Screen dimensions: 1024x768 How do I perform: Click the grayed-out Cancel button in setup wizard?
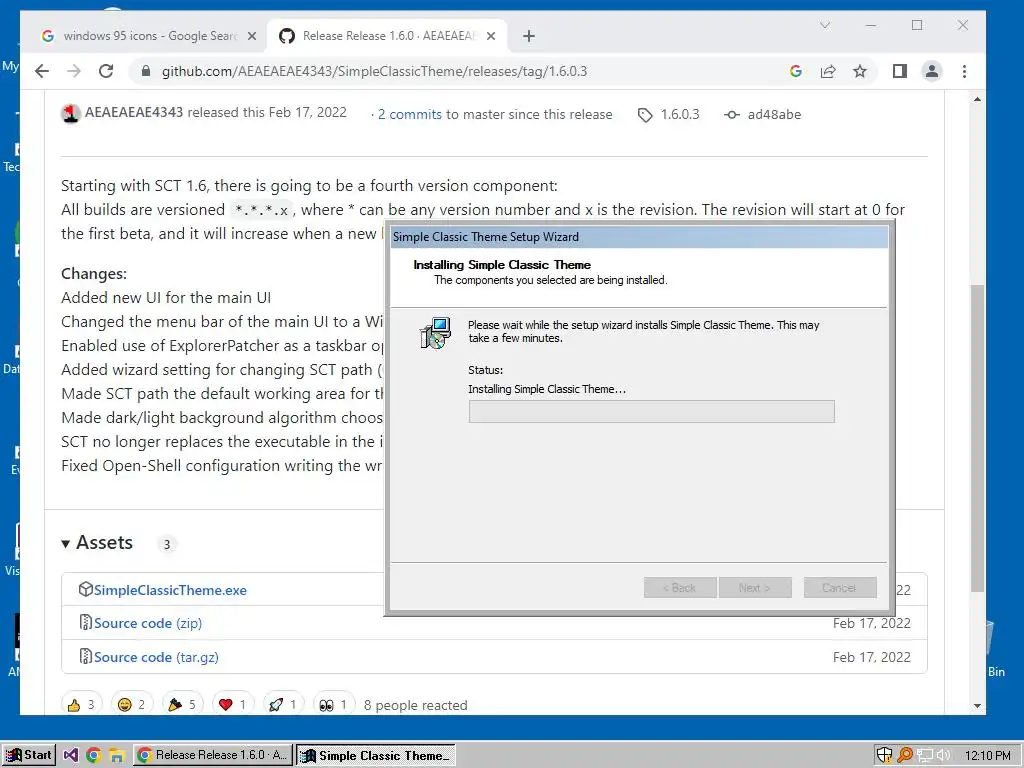tap(840, 588)
